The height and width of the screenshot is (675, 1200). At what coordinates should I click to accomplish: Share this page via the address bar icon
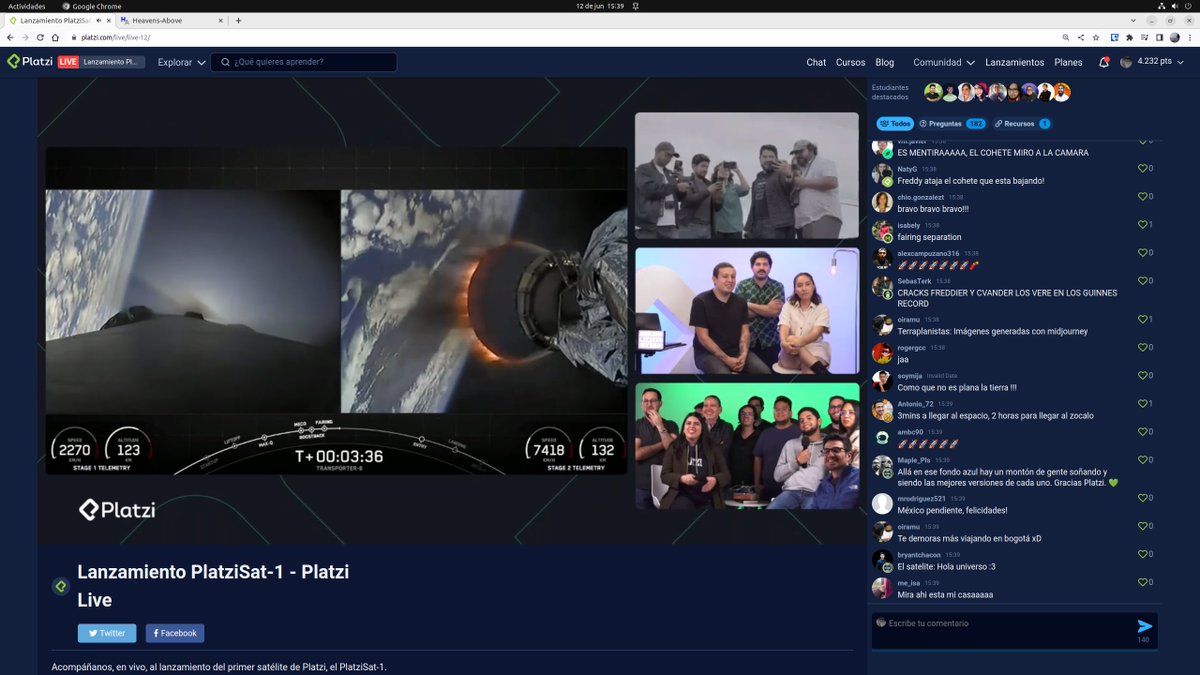pyautogui.click(x=1081, y=37)
